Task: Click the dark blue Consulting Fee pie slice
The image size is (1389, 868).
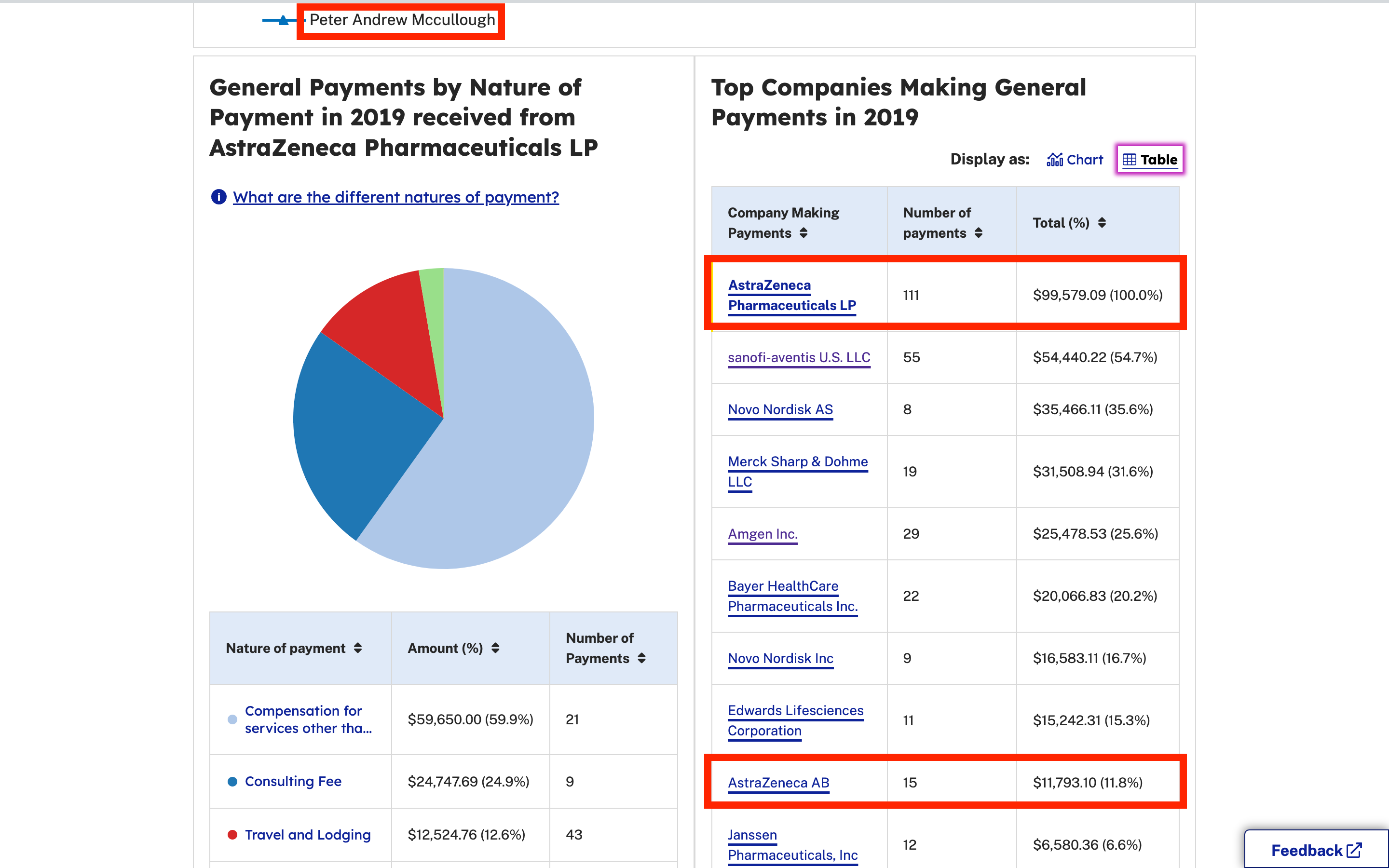Action: pyautogui.click(x=356, y=436)
